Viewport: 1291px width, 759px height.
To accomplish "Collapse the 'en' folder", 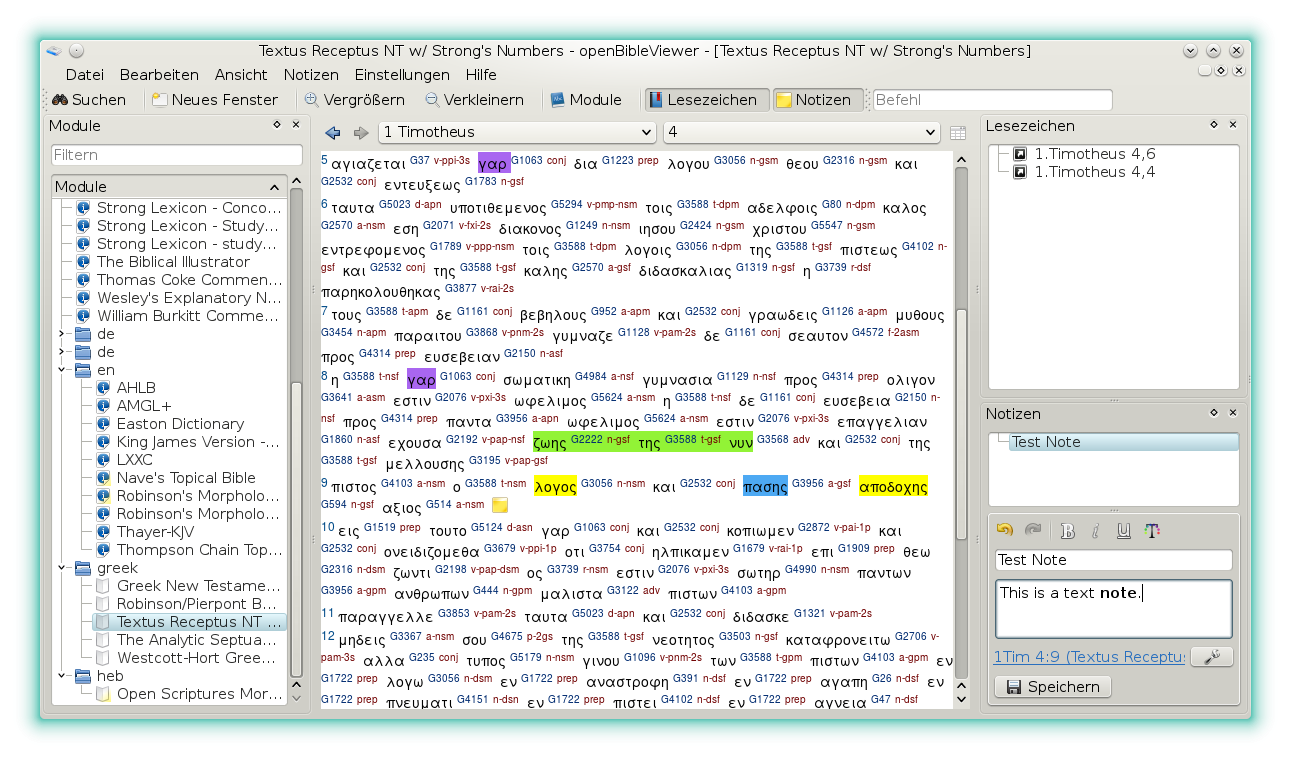I will (61, 370).
